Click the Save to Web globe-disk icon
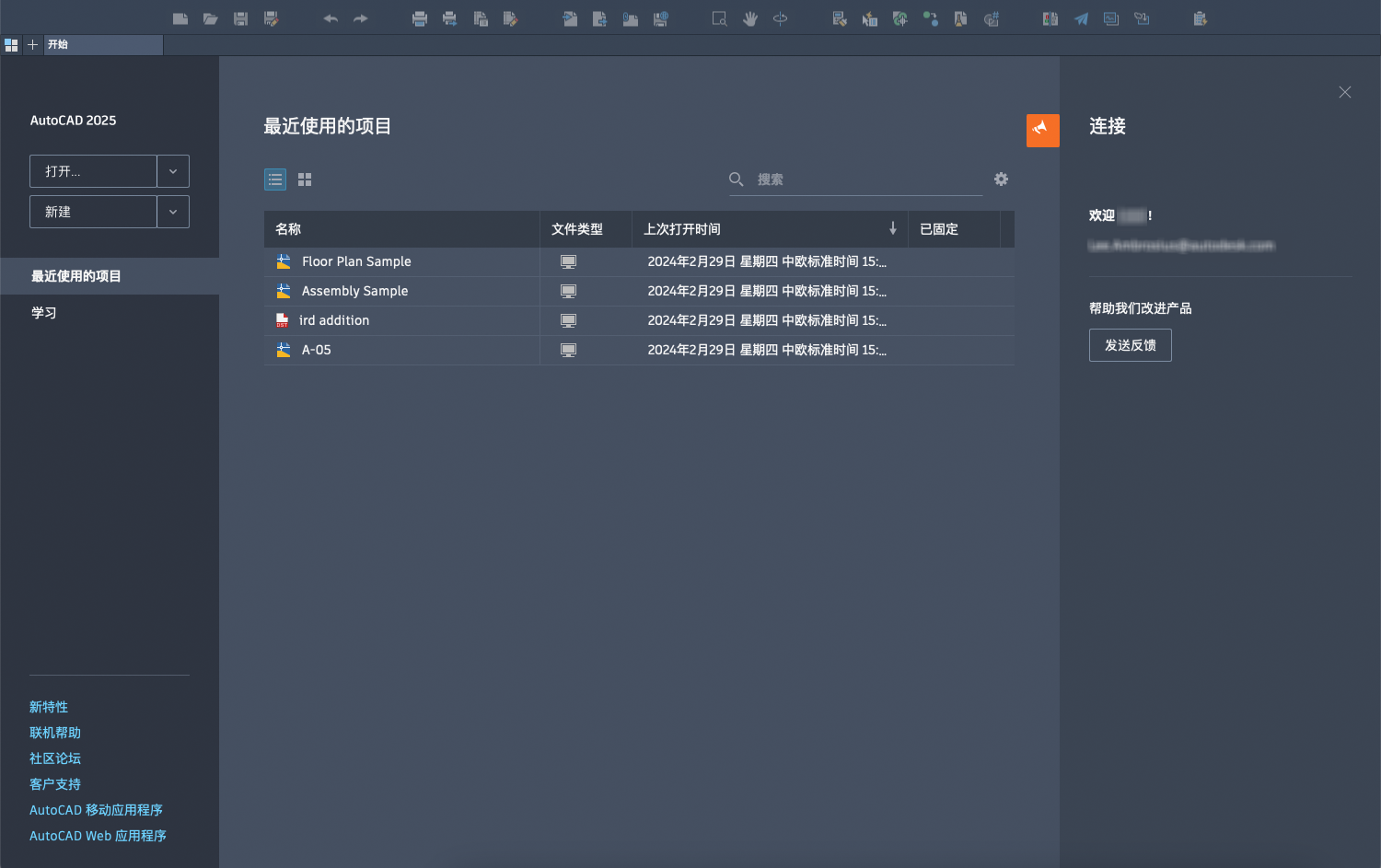Screen dimensions: 1381x868 pyautogui.click(x=661, y=18)
